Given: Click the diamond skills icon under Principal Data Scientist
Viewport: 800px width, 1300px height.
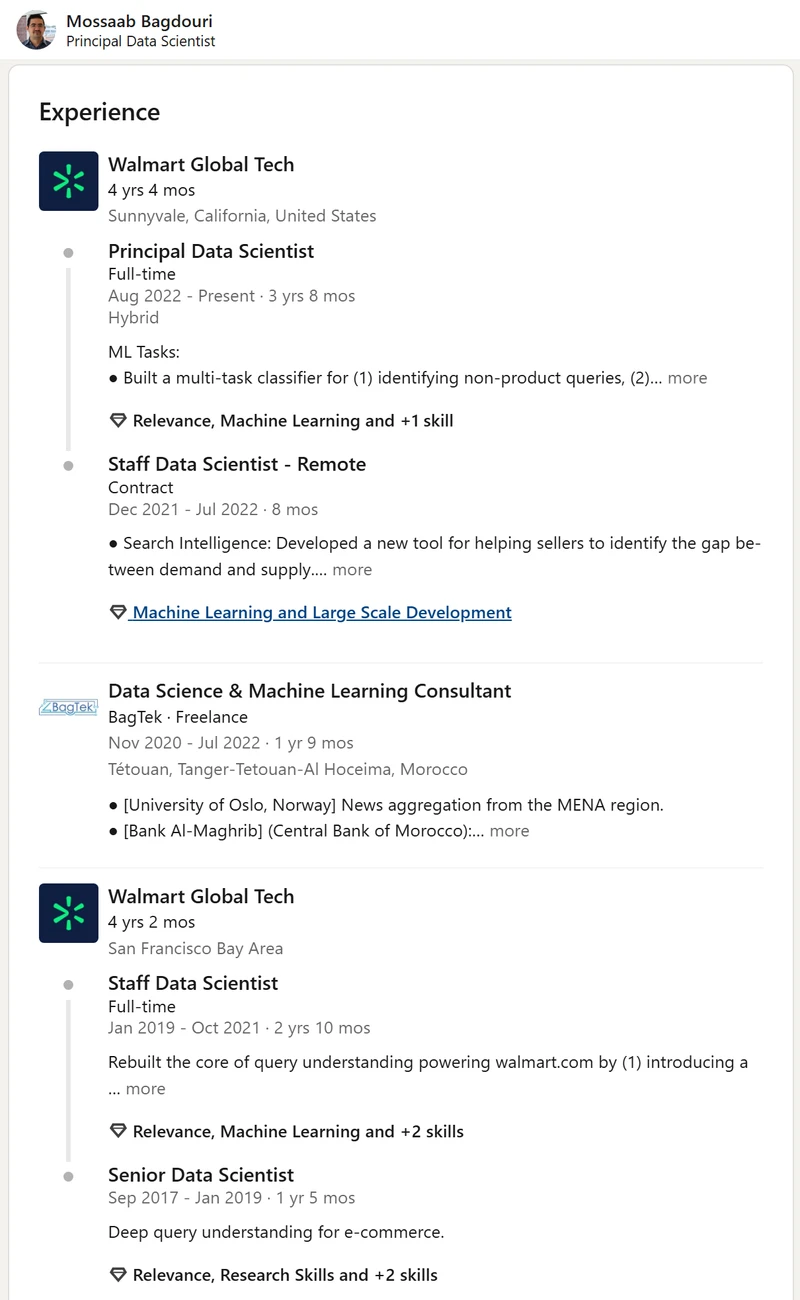Looking at the screenshot, I should 118,421.
